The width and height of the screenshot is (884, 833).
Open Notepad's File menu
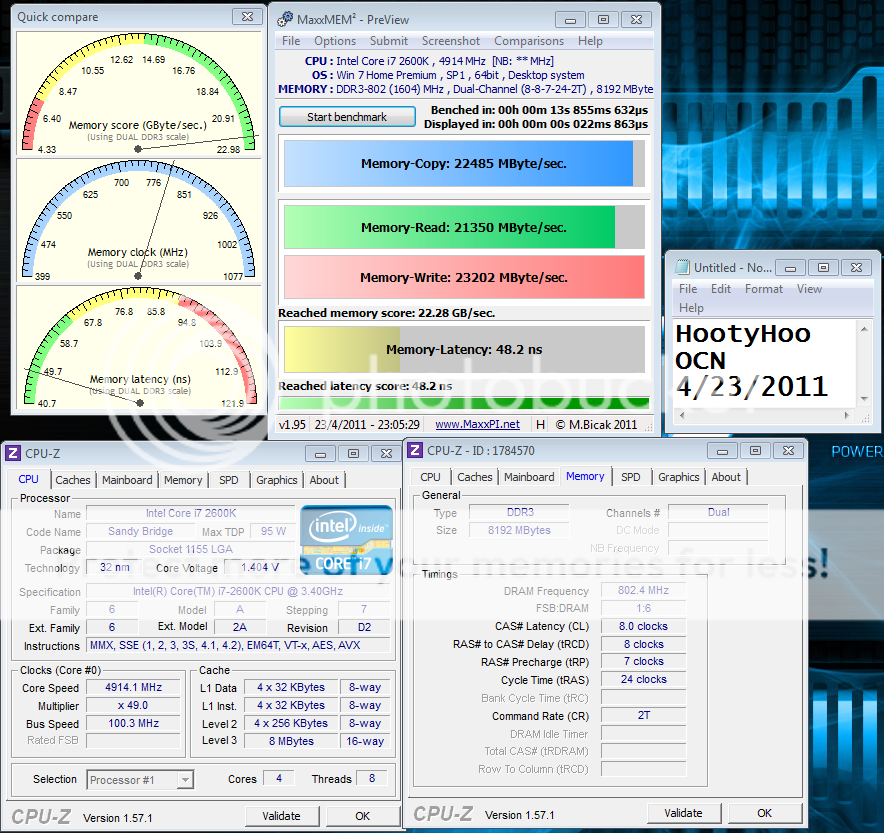(688, 289)
